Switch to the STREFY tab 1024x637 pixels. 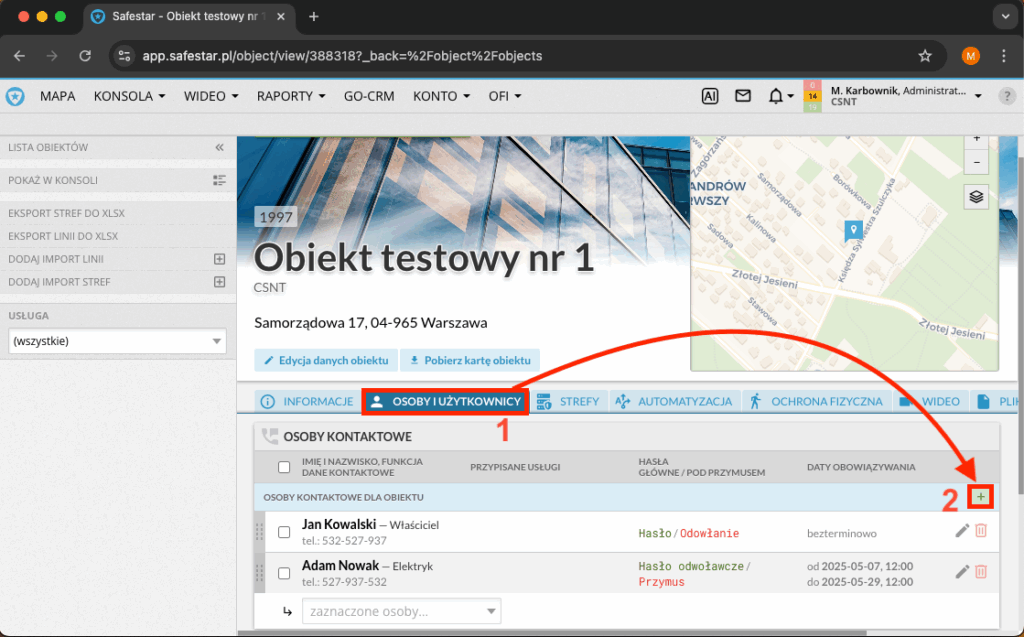[x=568, y=402]
